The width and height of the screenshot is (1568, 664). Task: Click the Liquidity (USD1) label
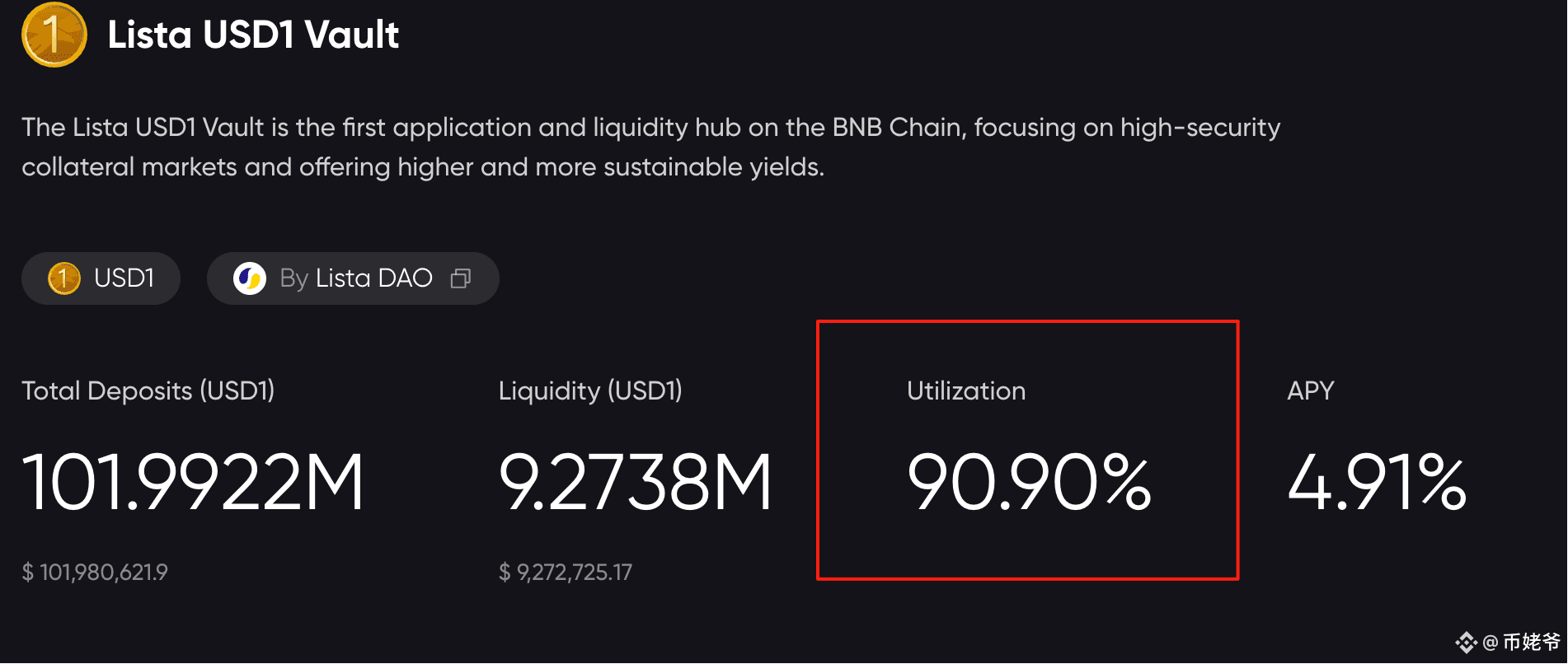590,390
